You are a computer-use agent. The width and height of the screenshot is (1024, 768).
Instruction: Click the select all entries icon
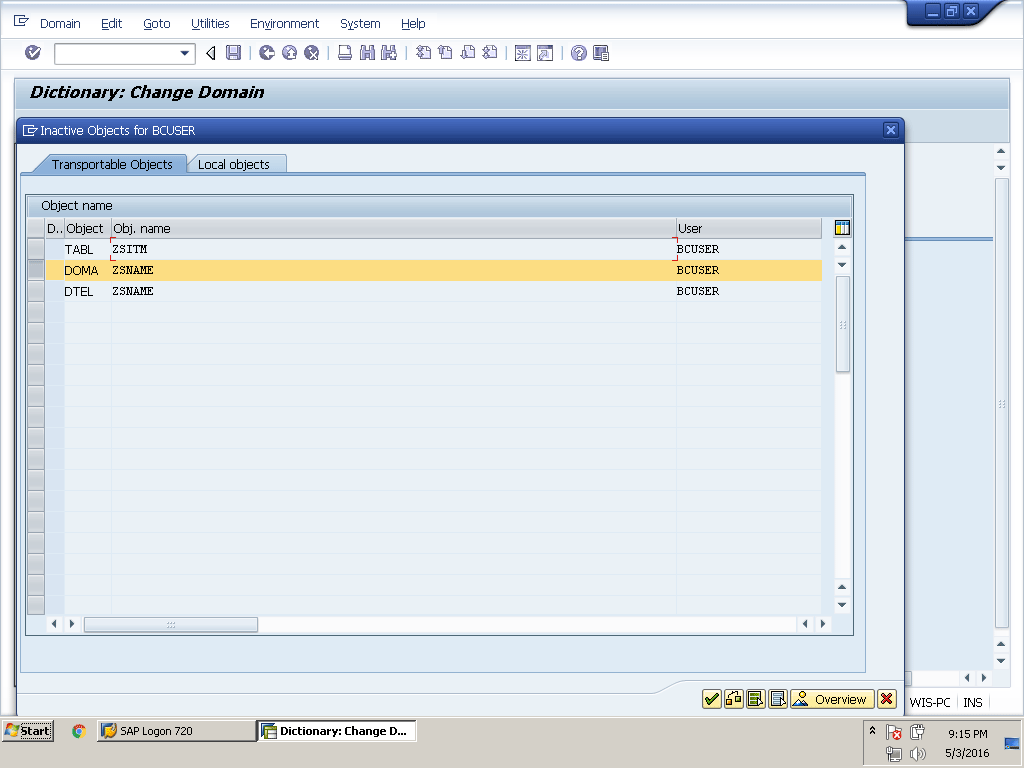[x=756, y=699]
